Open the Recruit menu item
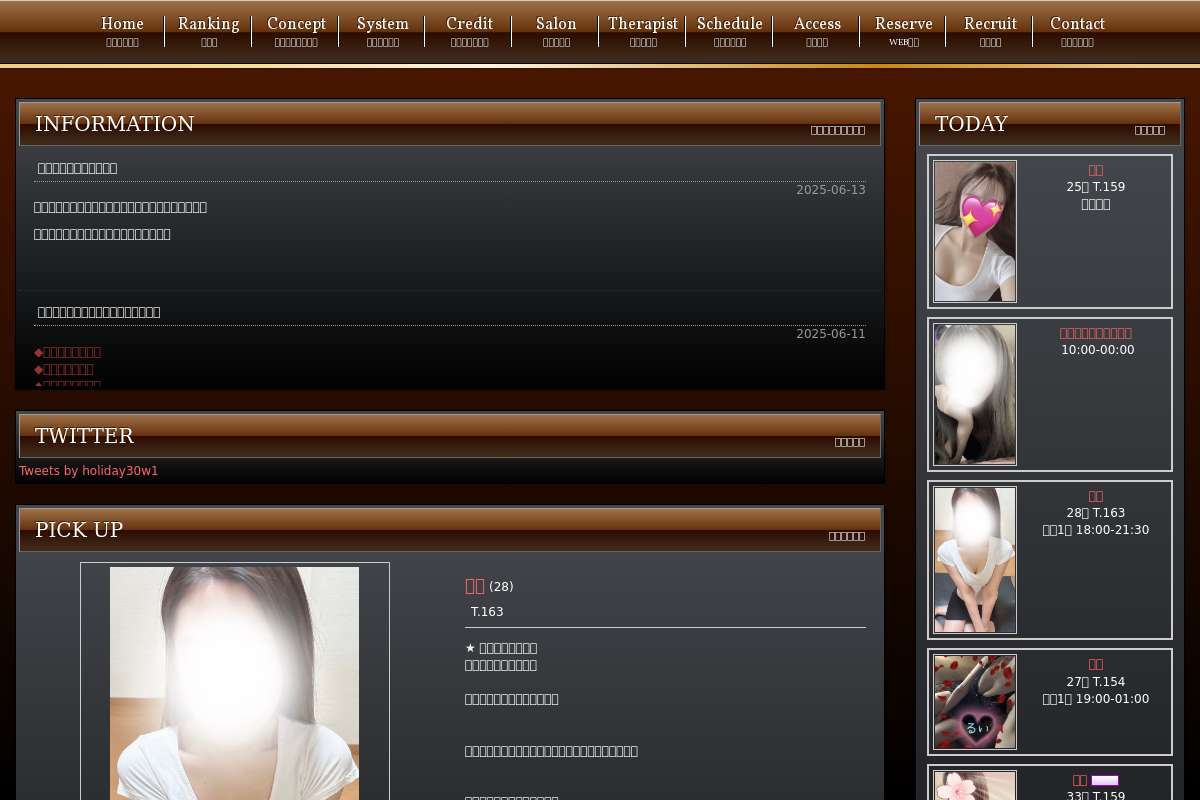Image resolution: width=1200 pixels, height=800 pixels. pyautogui.click(x=990, y=30)
